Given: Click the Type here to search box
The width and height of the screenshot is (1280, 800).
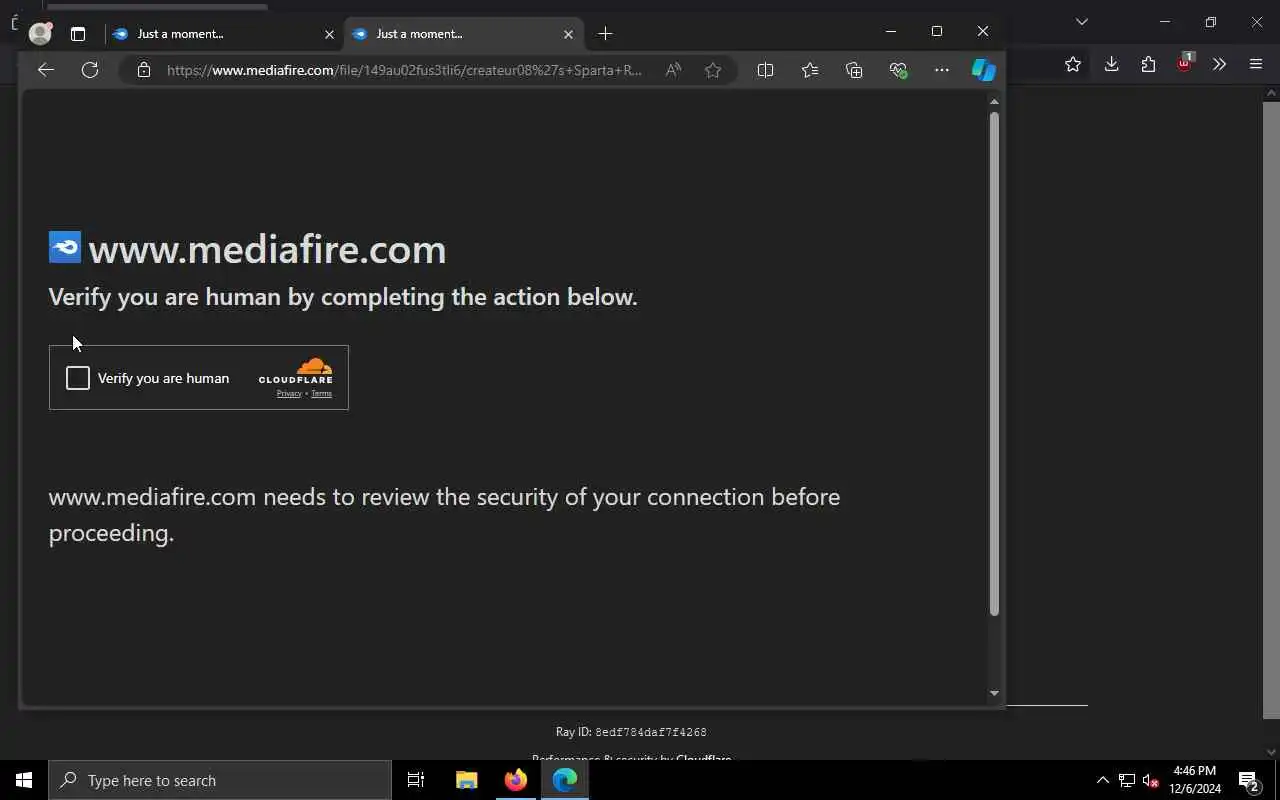Looking at the screenshot, I should pyautogui.click(x=220, y=780).
